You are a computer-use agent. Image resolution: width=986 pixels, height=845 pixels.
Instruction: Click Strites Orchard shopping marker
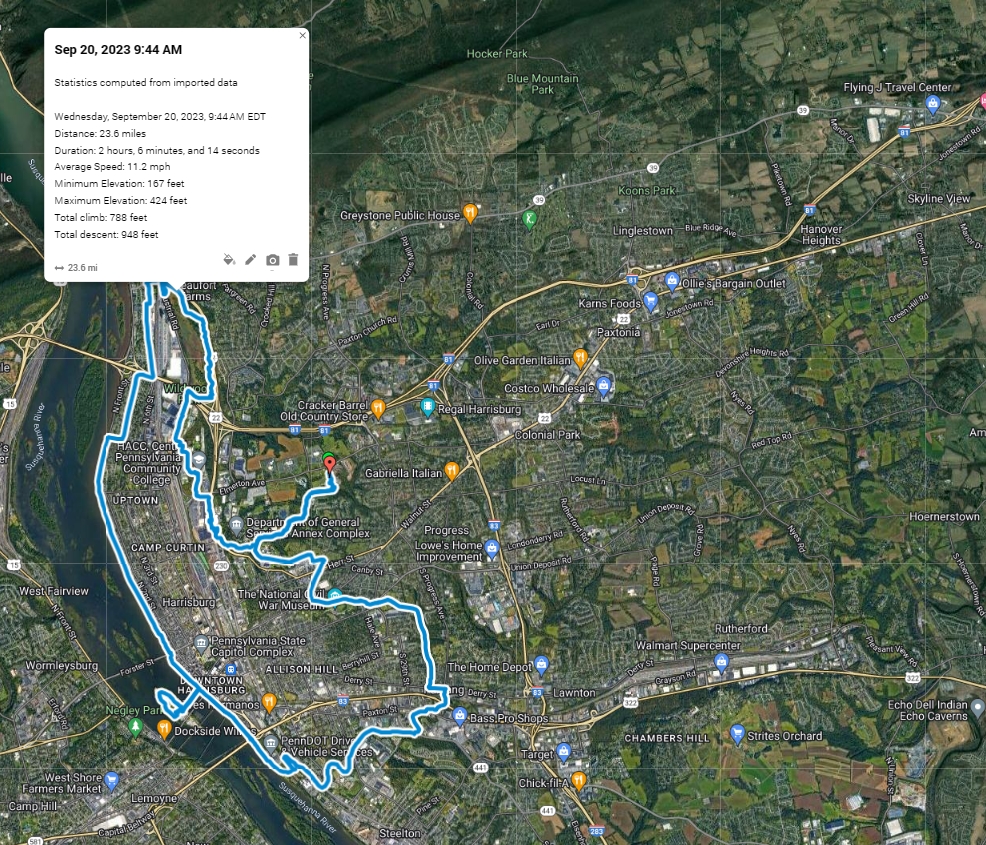pyautogui.click(x=738, y=734)
